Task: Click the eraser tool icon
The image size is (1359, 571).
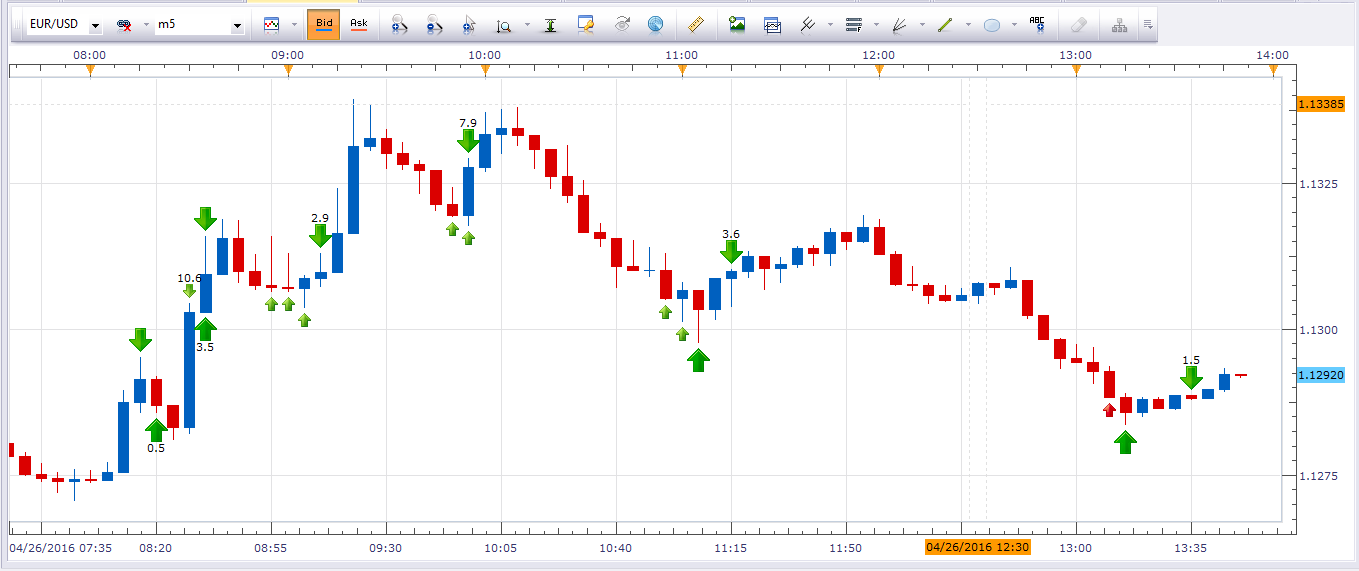Action: click(x=1078, y=25)
